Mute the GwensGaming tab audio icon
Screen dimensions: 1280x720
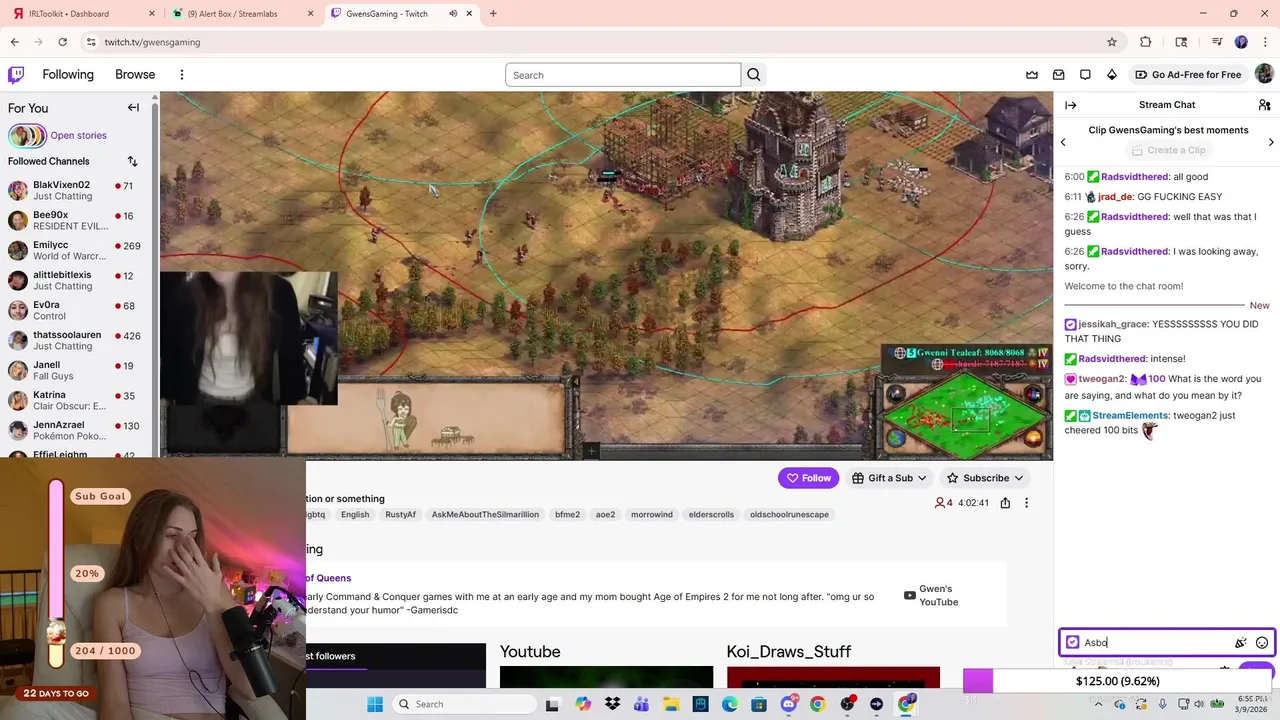pos(453,14)
